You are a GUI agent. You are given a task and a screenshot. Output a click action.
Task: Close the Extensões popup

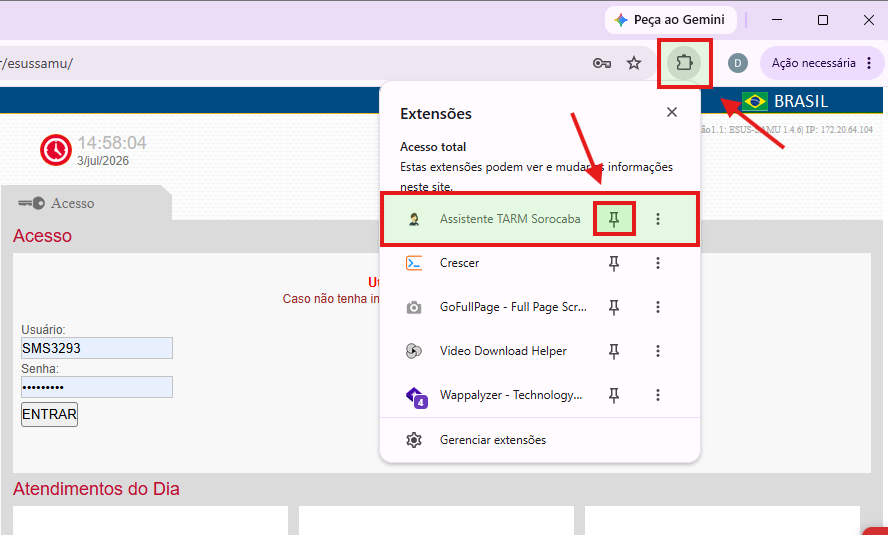pyautogui.click(x=672, y=112)
